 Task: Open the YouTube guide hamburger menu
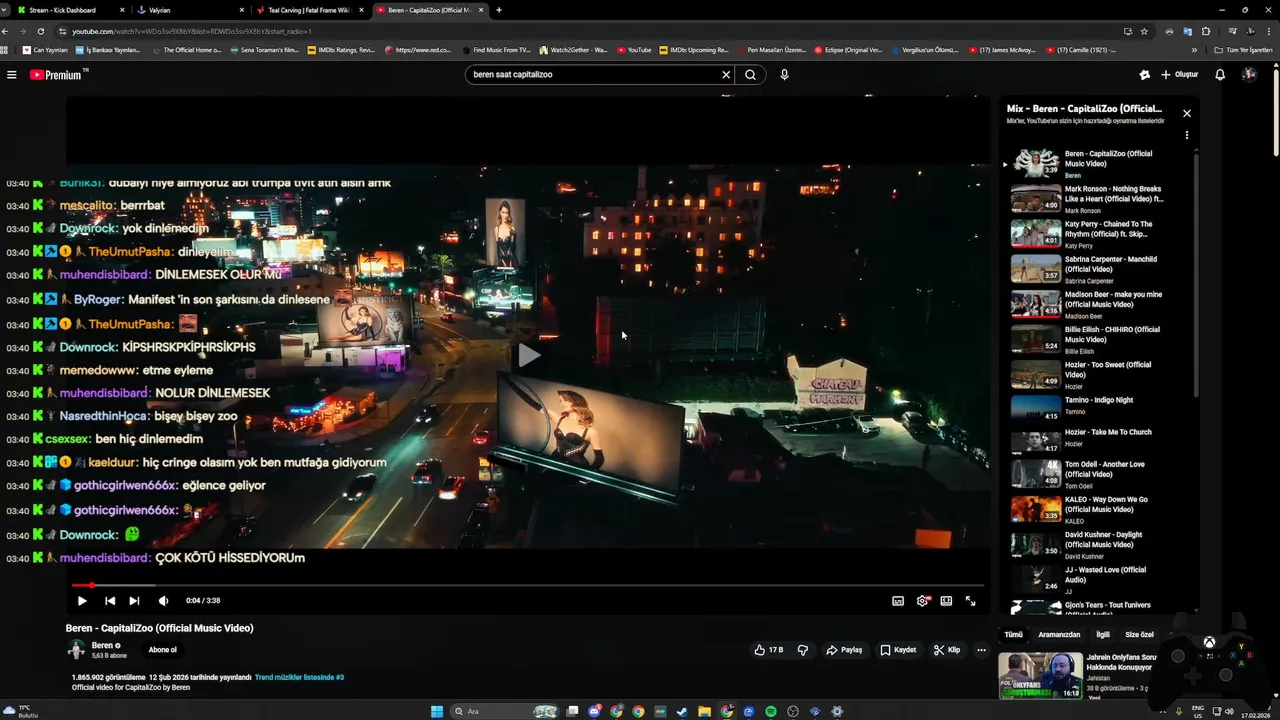coord(12,75)
